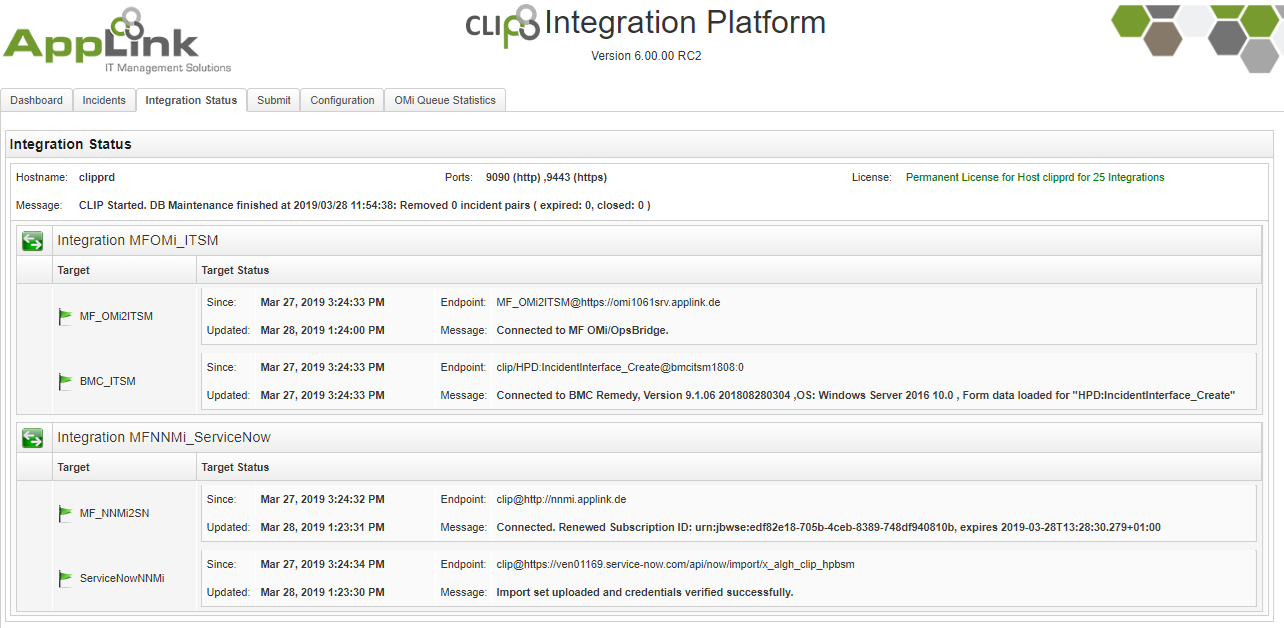Click the ven01169.service-now.com endpoint text
The image size is (1284, 628).
pyautogui.click(x=675, y=564)
